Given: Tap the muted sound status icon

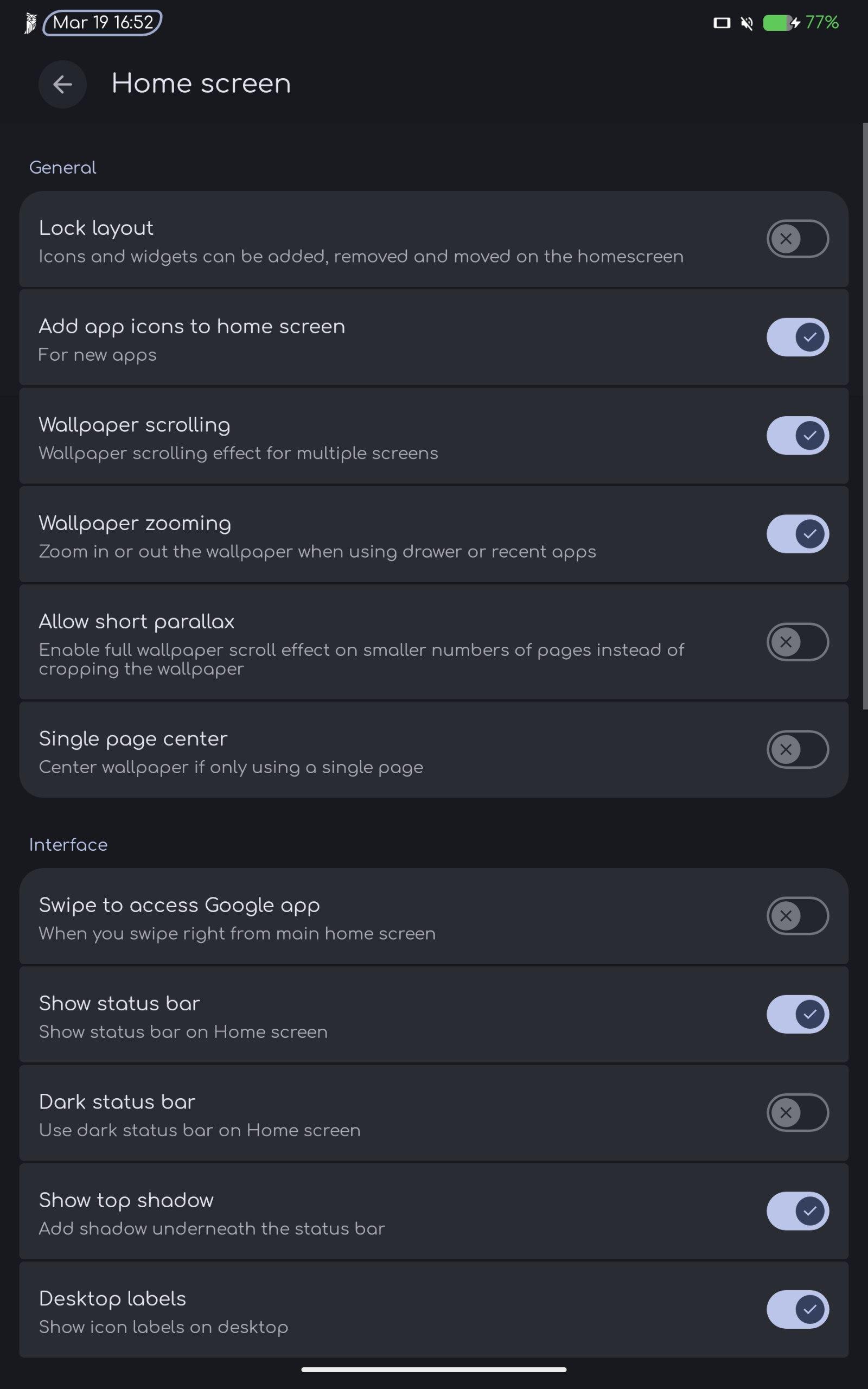Looking at the screenshot, I should pyautogui.click(x=746, y=23).
